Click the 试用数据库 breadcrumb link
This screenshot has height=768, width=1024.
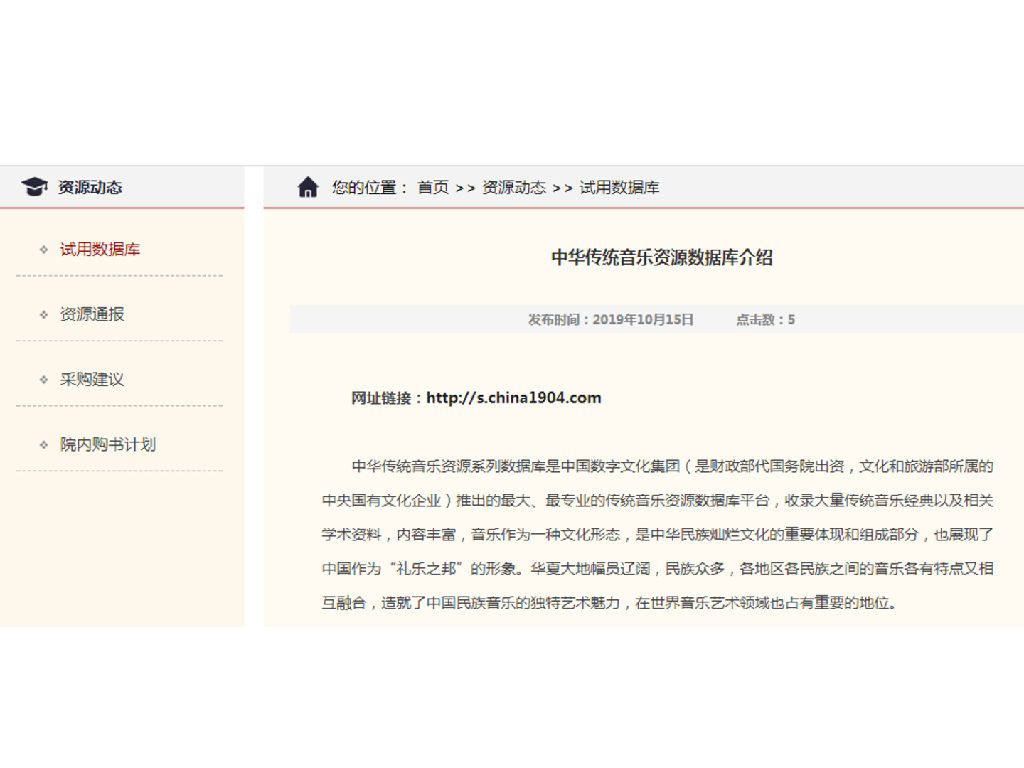(x=619, y=187)
